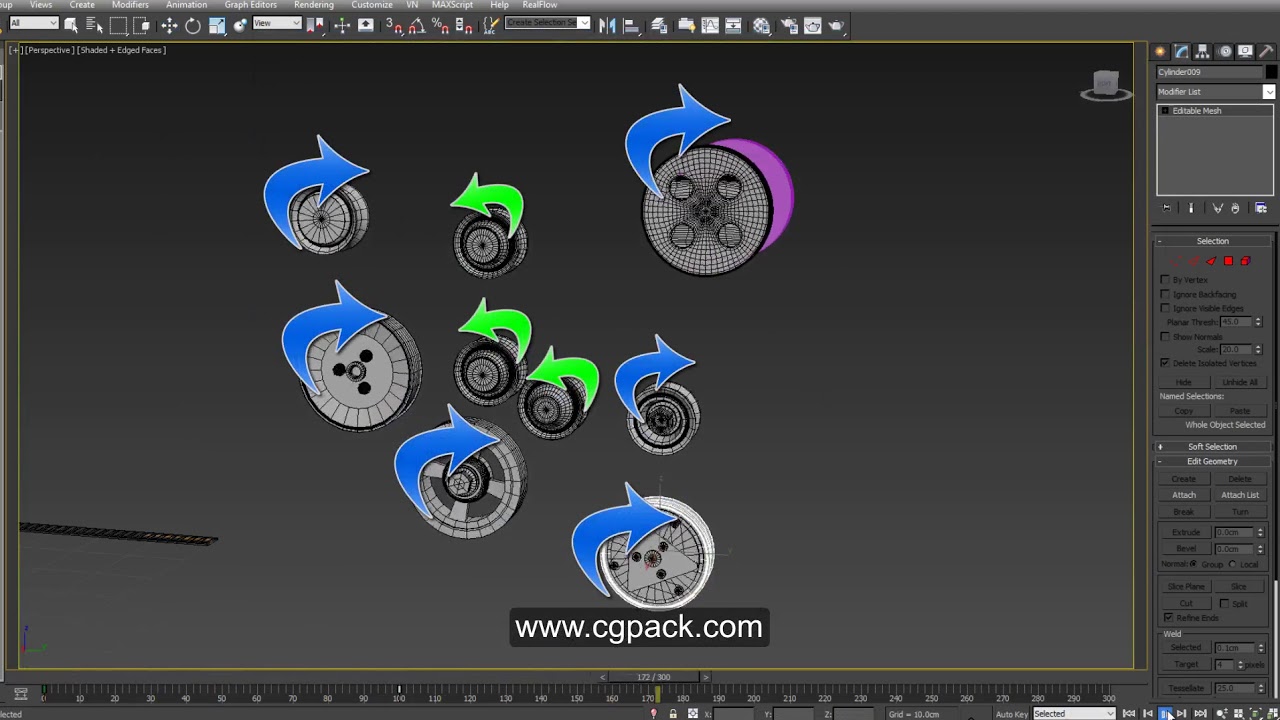Enable Ignore Visible Edges checkbox

[1164, 308]
